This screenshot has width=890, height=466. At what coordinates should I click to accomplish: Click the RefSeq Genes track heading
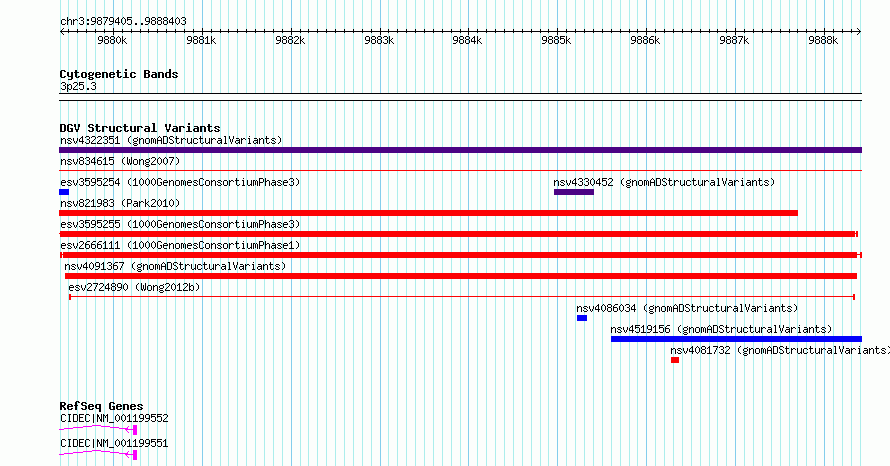point(101,406)
